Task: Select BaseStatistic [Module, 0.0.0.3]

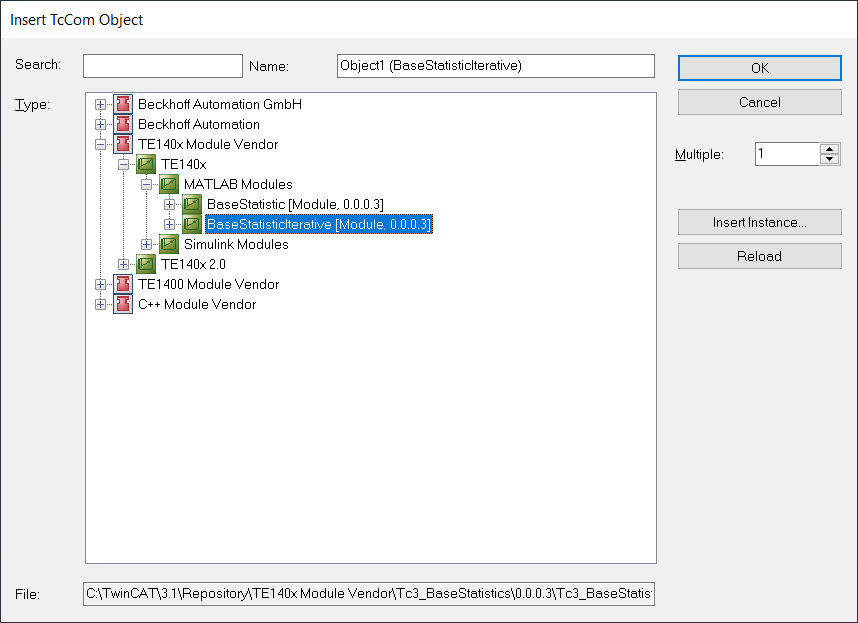Action: pyautogui.click(x=295, y=205)
